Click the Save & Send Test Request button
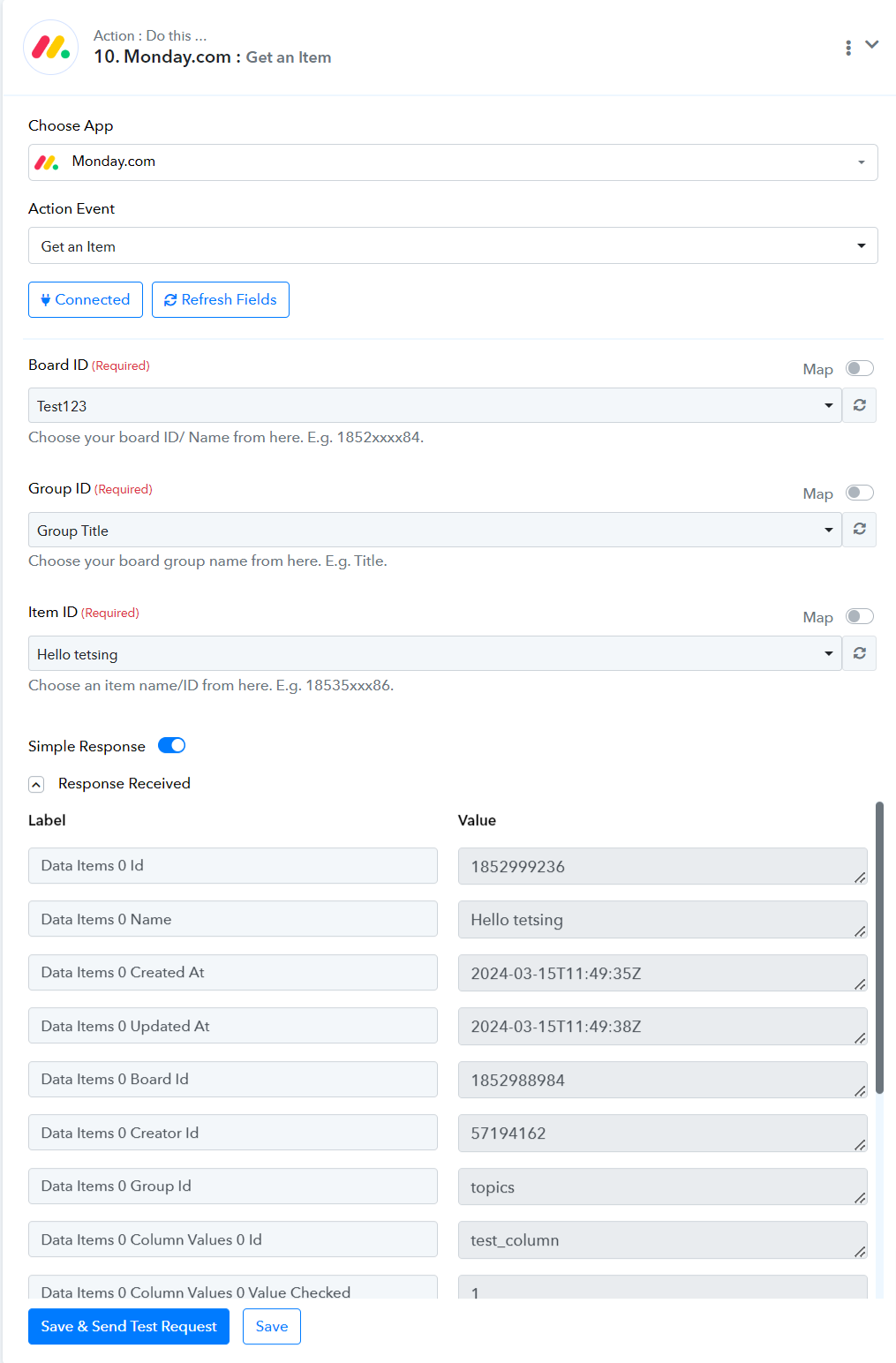This screenshot has width=896, height=1363. [x=129, y=1326]
